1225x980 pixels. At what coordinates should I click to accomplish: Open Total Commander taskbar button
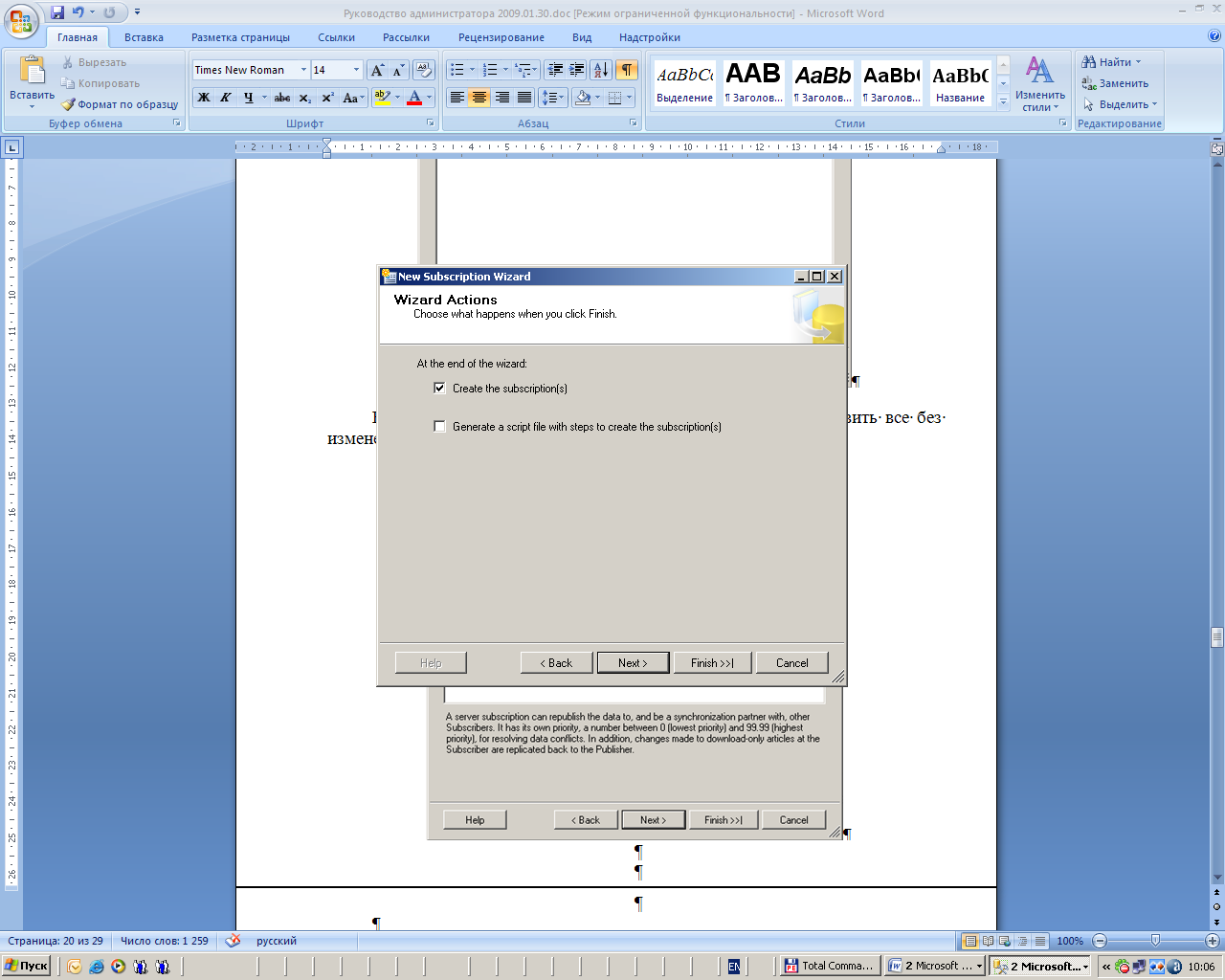point(830,967)
